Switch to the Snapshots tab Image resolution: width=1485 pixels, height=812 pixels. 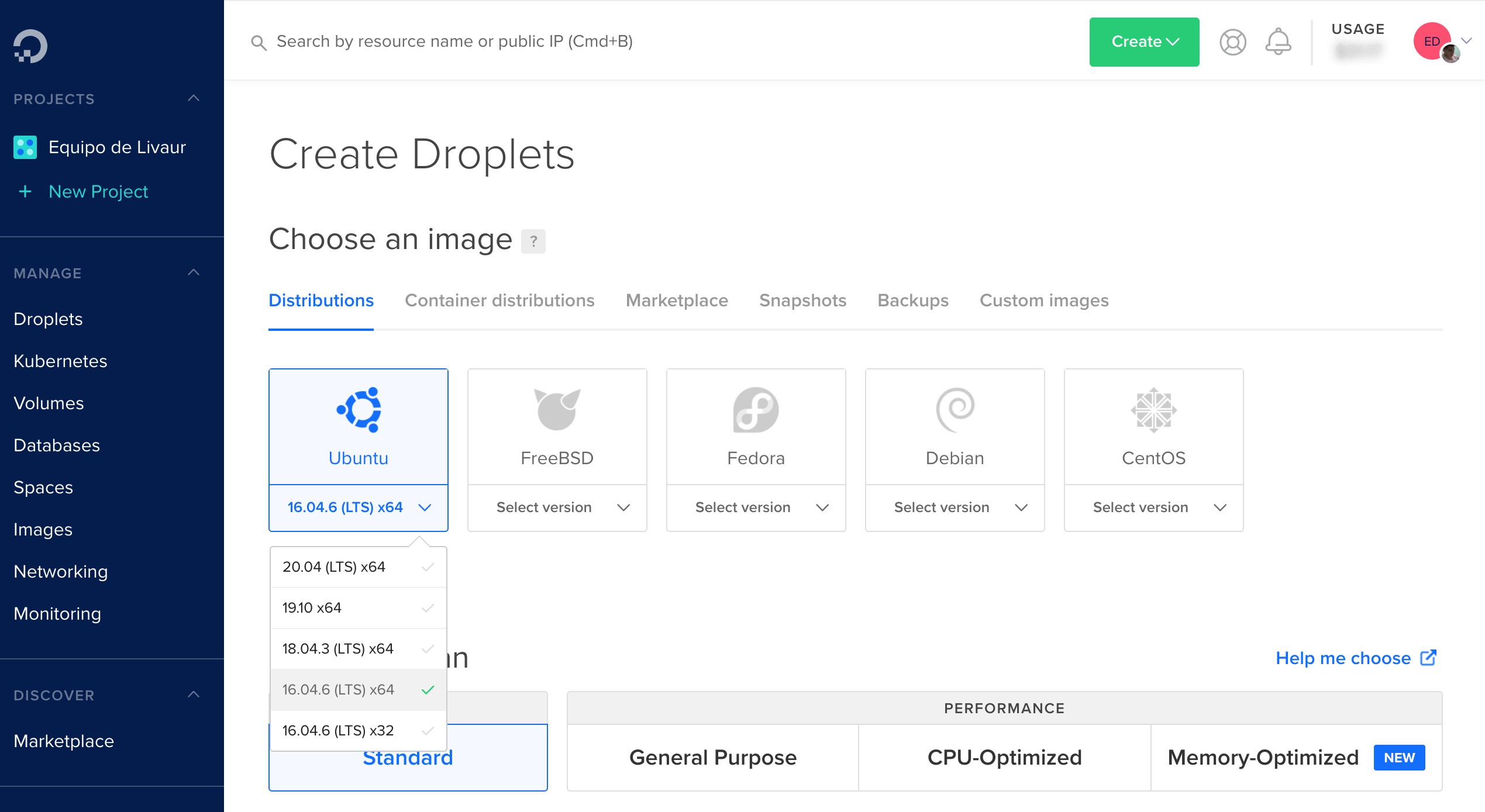[x=802, y=300]
